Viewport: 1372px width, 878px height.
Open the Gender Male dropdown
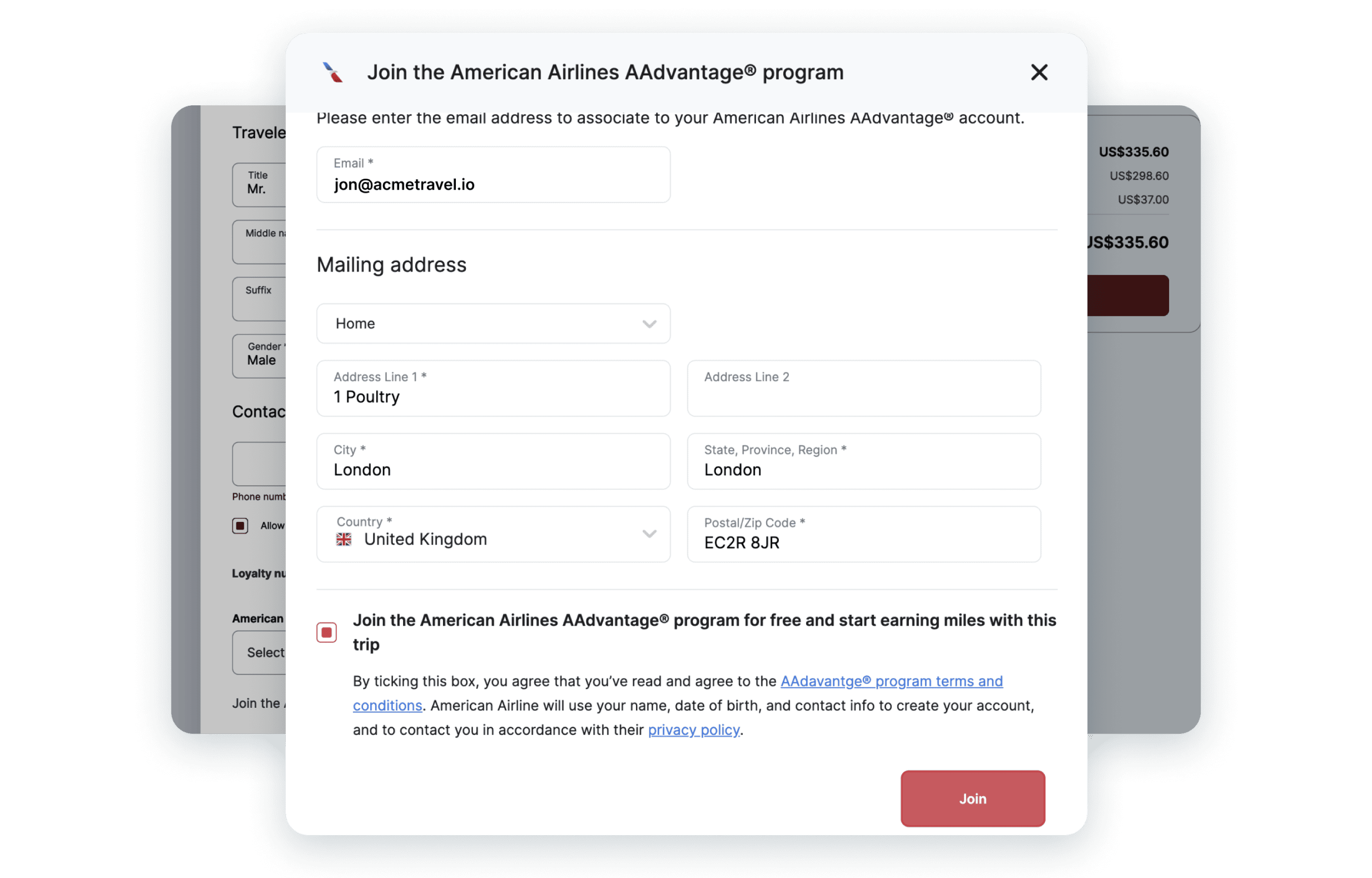click(259, 356)
